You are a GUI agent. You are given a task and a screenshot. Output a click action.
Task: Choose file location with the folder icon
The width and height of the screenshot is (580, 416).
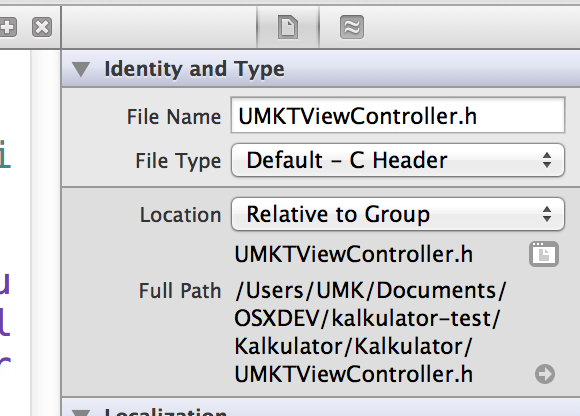(x=544, y=254)
